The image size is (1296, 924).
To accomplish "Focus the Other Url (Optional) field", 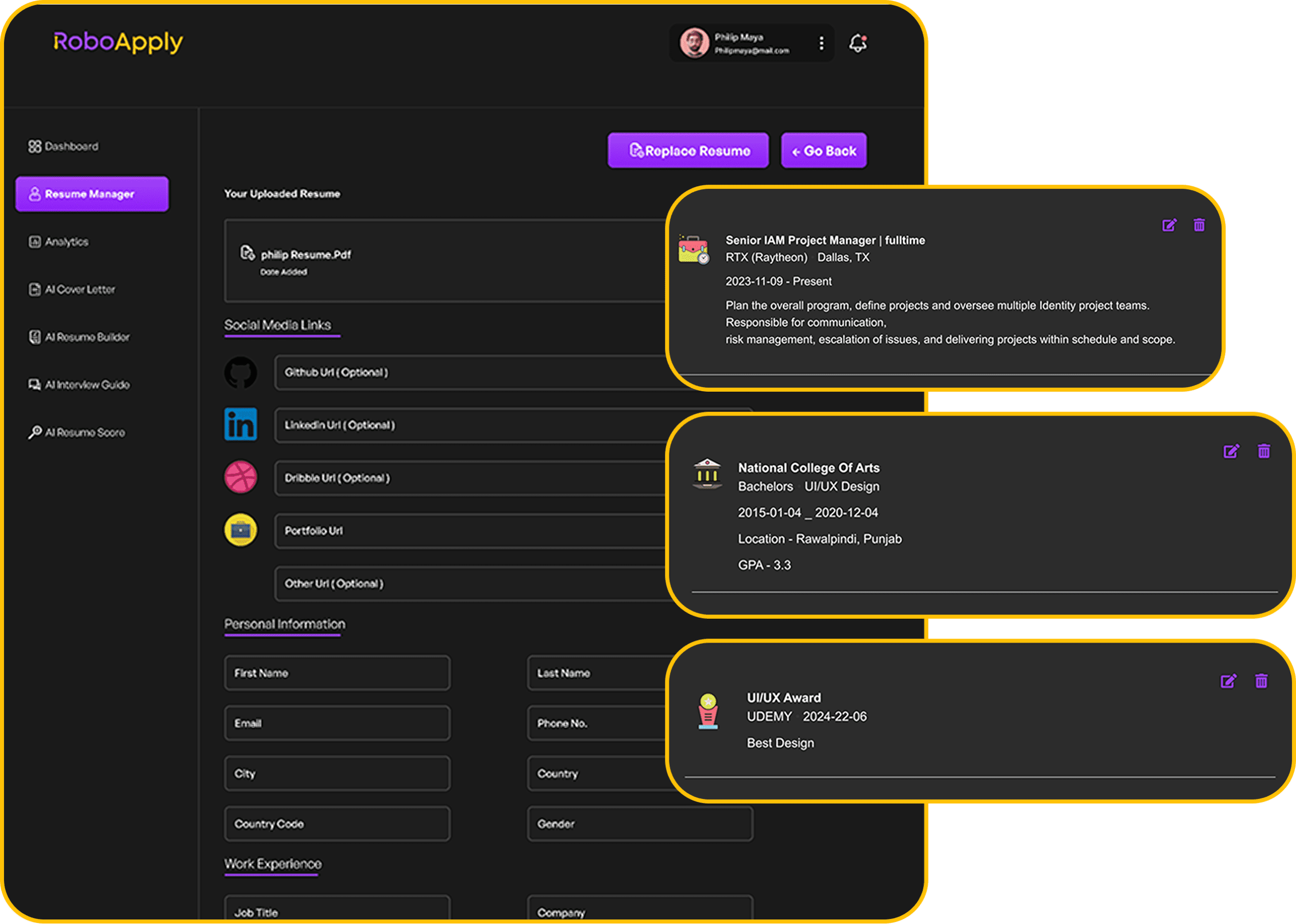I will (x=471, y=584).
